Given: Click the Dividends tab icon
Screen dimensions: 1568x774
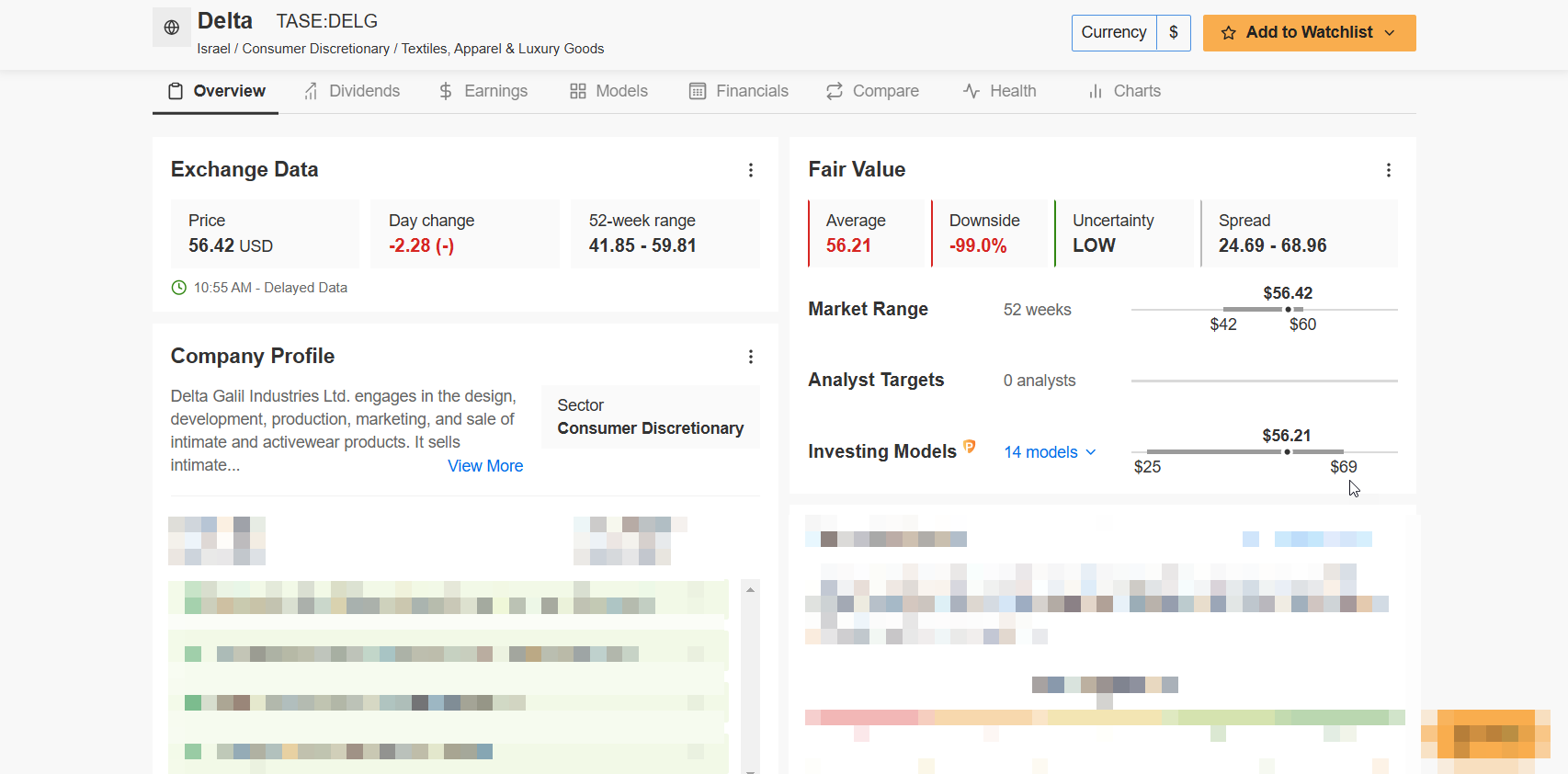Looking at the screenshot, I should (312, 91).
